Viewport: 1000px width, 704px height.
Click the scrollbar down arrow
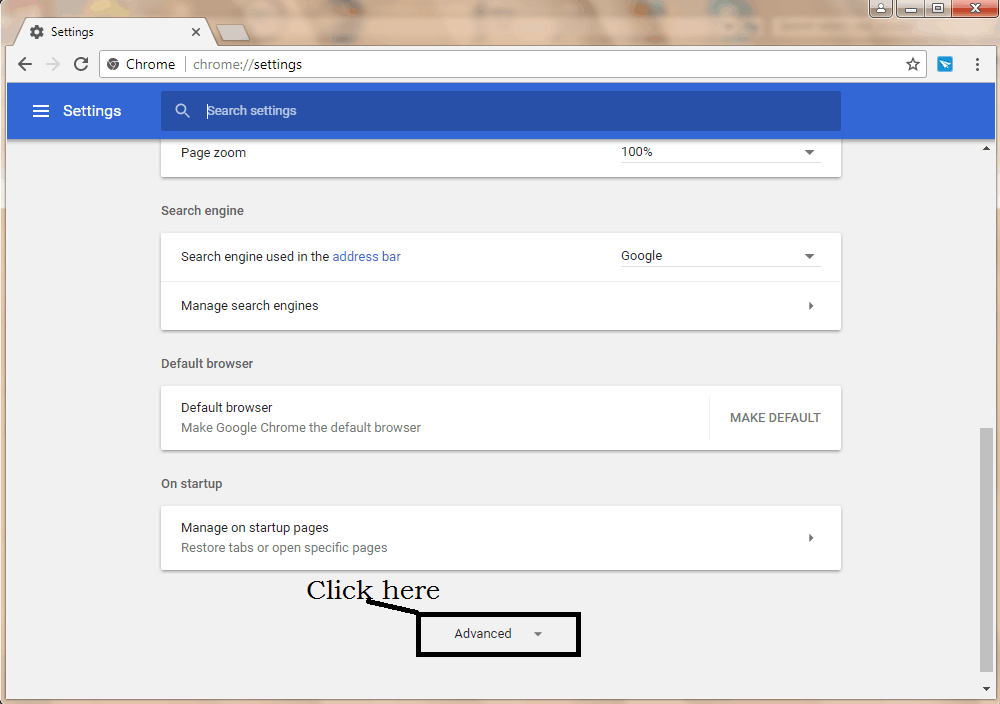[987, 689]
